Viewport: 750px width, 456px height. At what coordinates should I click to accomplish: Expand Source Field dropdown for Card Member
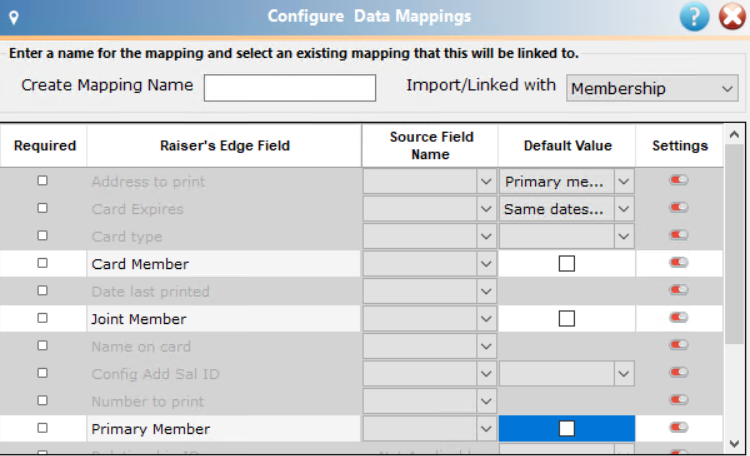pos(486,264)
